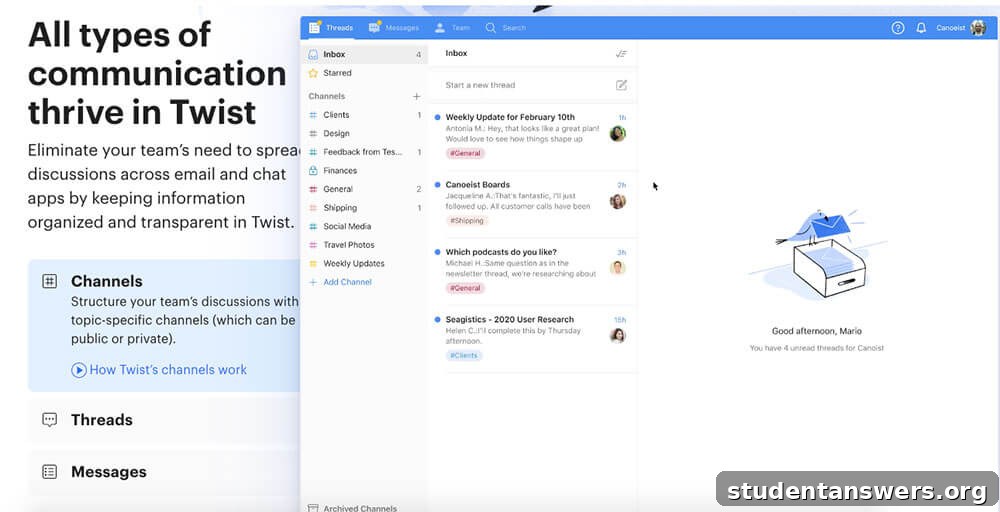Click Antonia's avatar on Weekly Update thread
This screenshot has width=1000, height=512.
617,133
